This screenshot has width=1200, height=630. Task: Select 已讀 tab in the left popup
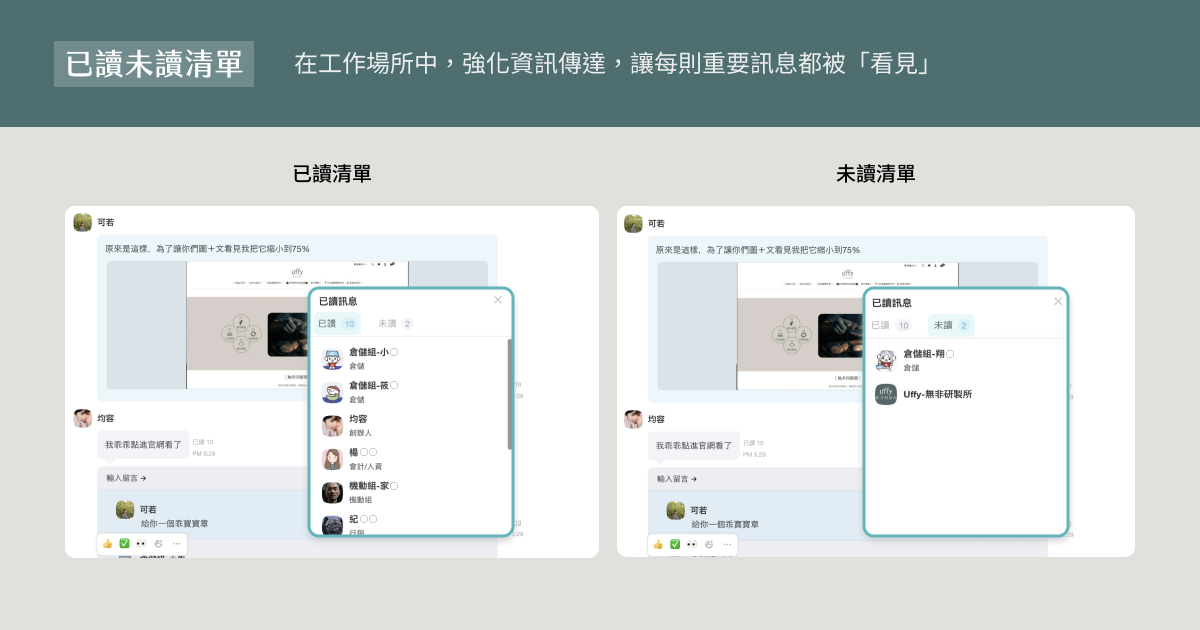coord(336,324)
